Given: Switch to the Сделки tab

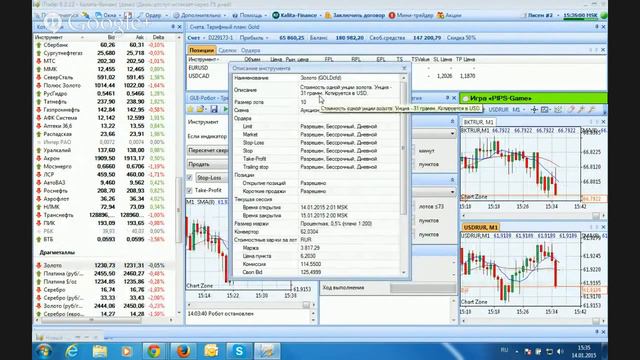Looking at the screenshot, I should pos(227,50).
